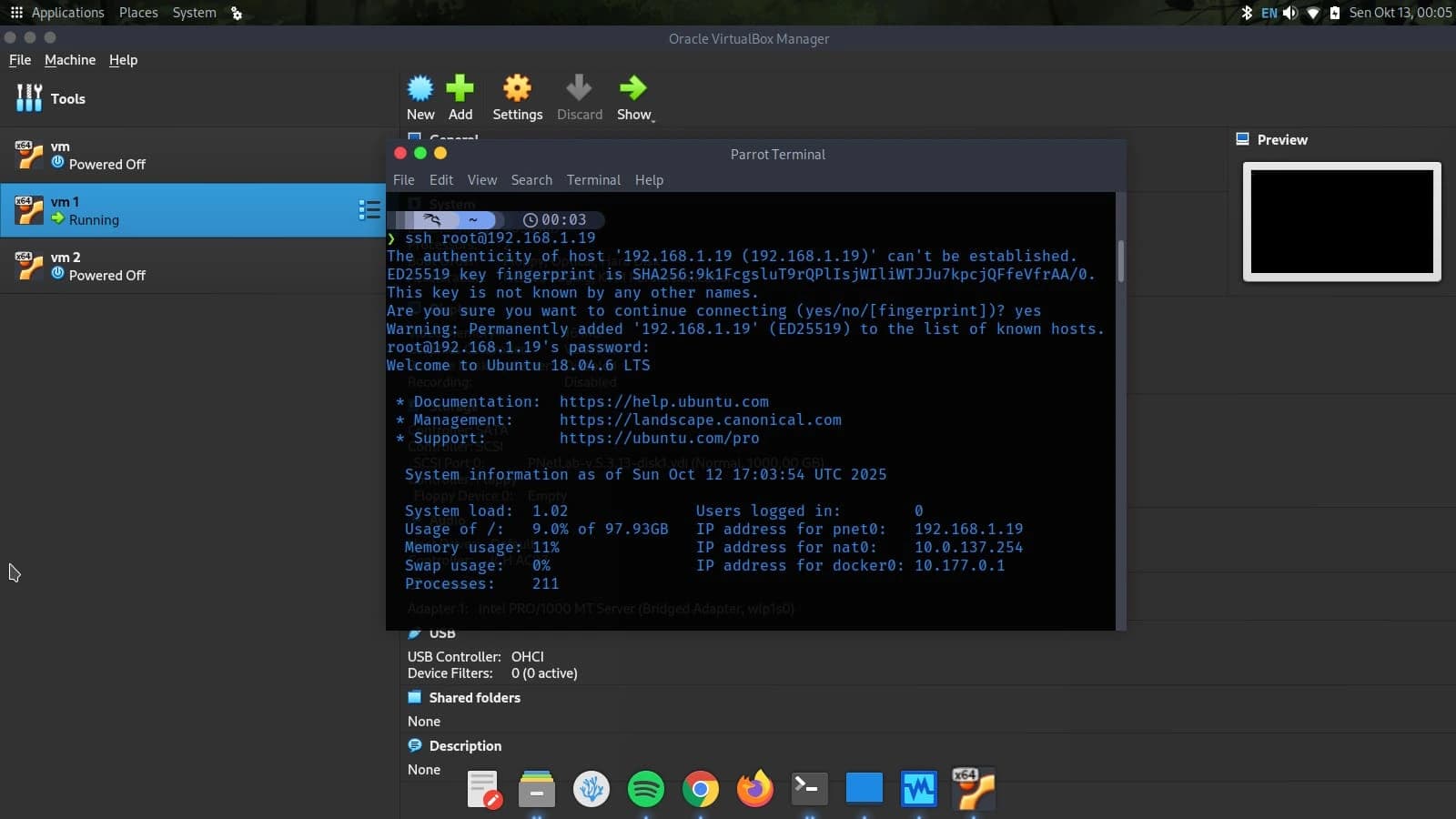
Task: Launch Firefox from the dock
Action: (x=754, y=789)
